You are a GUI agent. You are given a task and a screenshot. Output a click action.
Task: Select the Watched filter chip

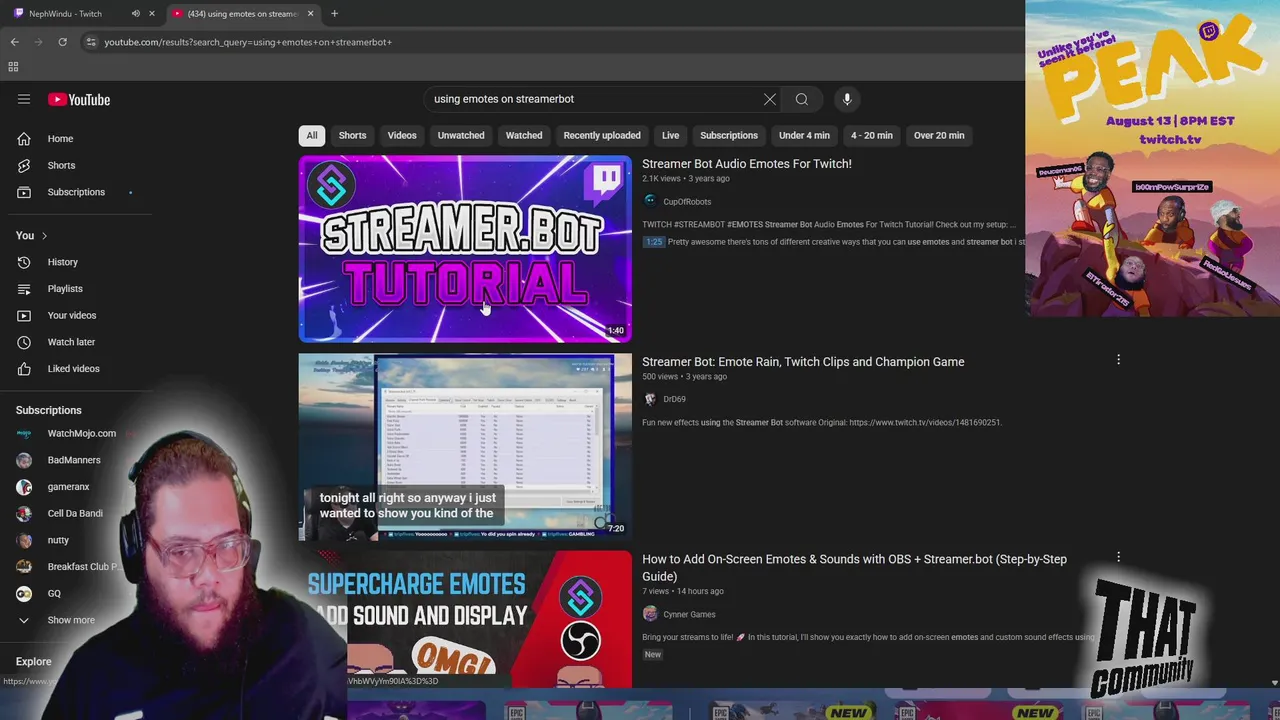(x=524, y=136)
